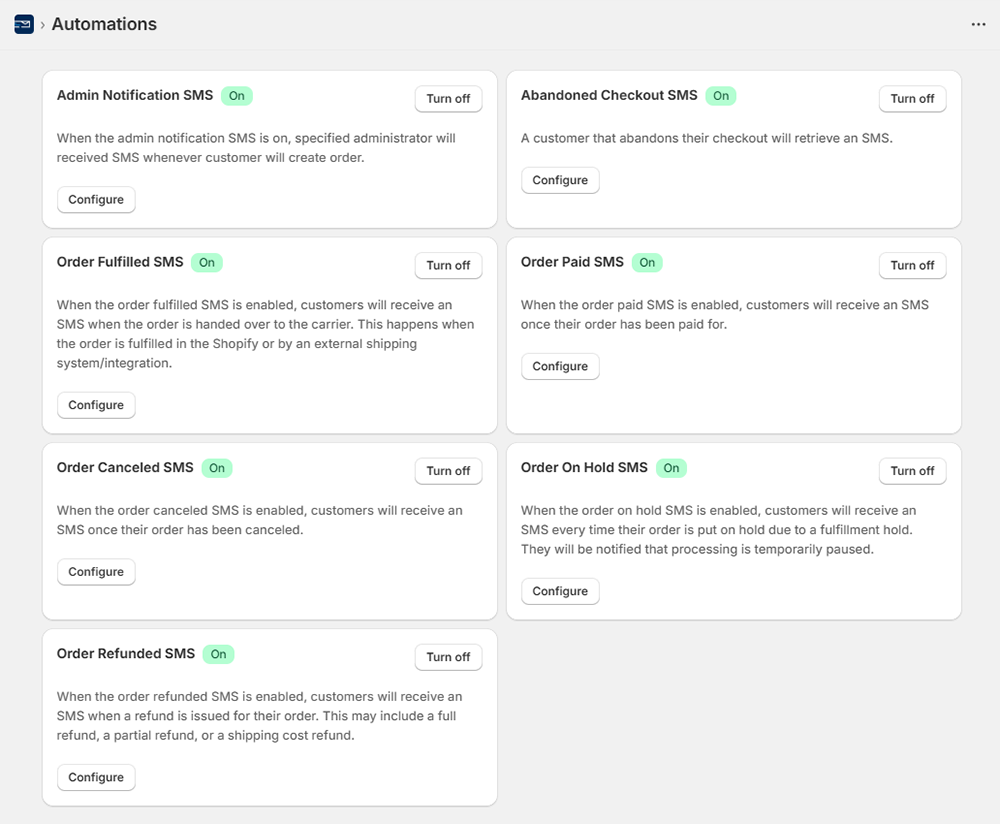Configure the Order Paid SMS

click(560, 366)
